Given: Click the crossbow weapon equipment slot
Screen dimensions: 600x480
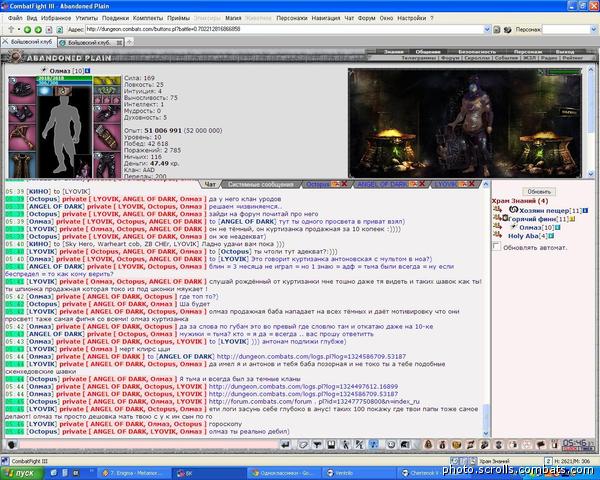Looking at the screenshot, I should point(22,137).
